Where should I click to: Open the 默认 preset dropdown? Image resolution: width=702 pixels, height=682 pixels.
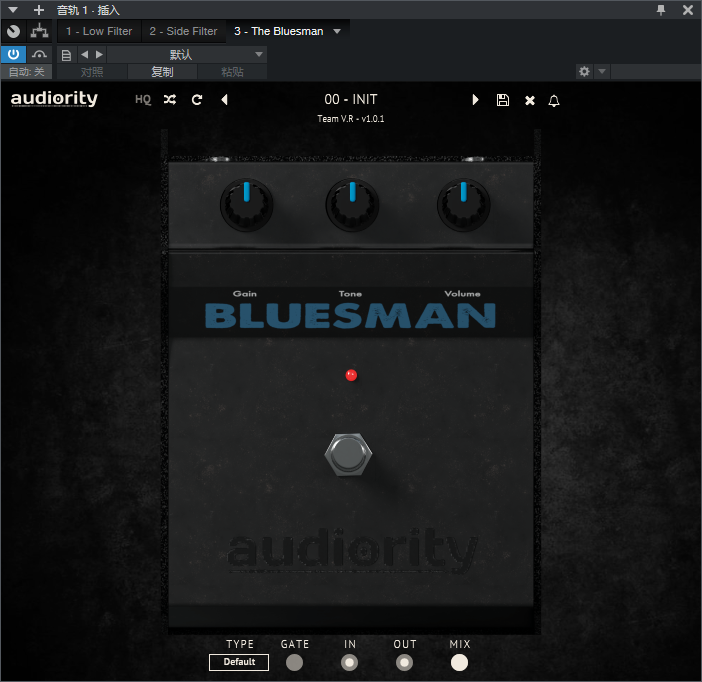187,55
